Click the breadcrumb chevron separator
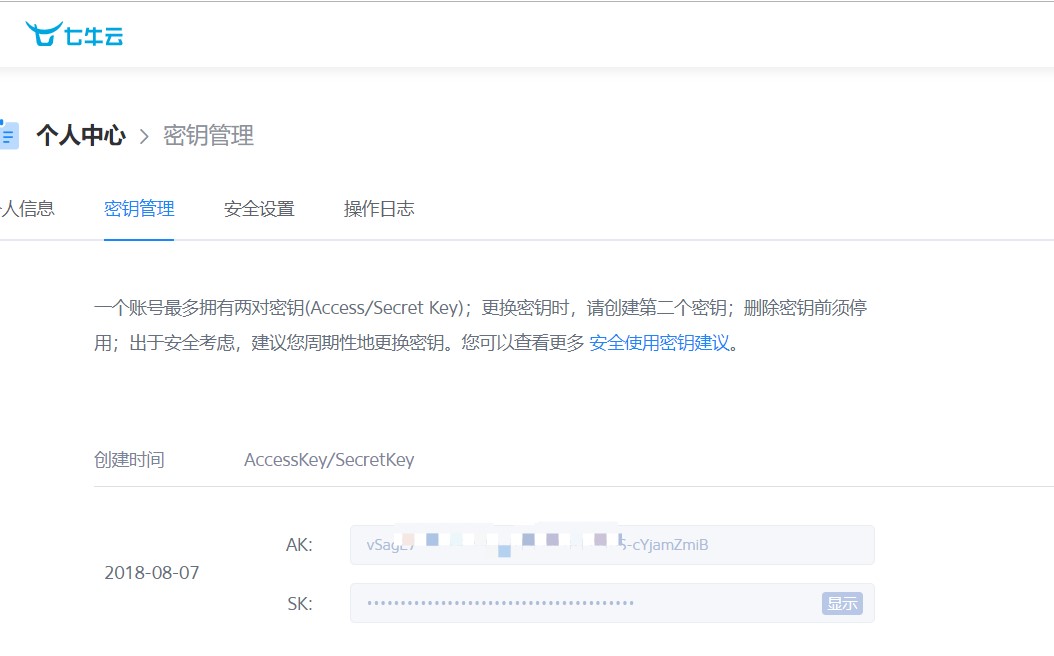The height and width of the screenshot is (656, 1054). coord(144,136)
